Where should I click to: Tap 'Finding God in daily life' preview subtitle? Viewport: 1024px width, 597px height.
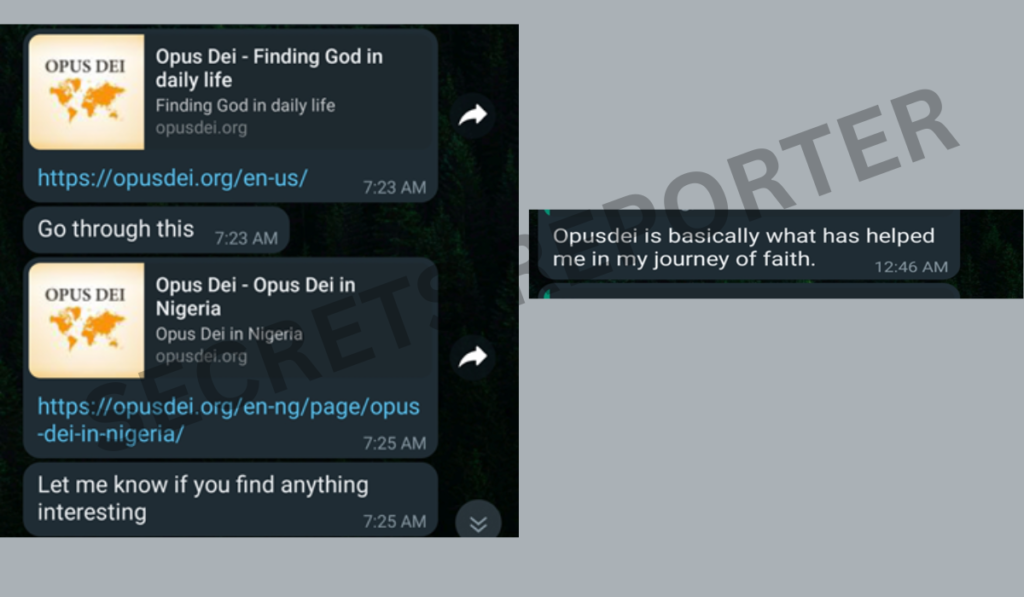(245, 106)
